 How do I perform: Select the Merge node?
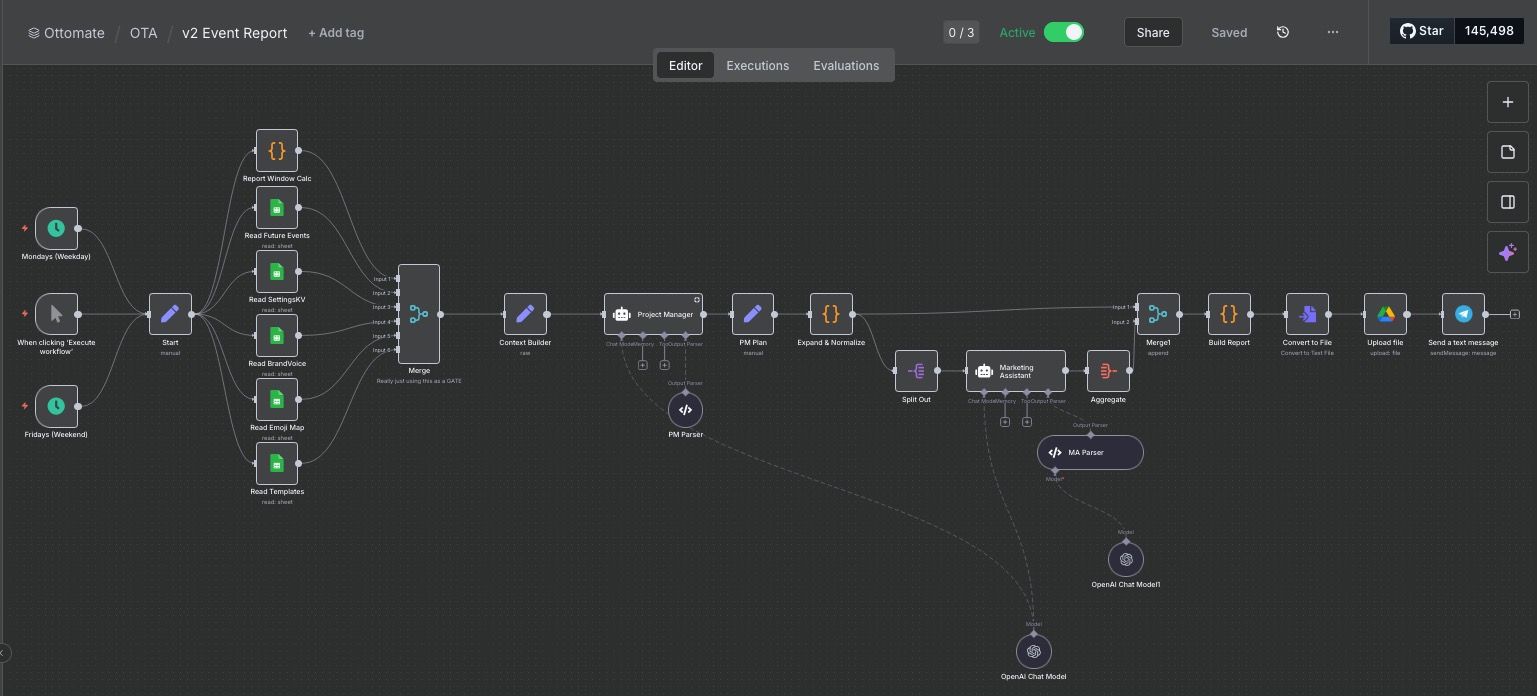point(418,313)
